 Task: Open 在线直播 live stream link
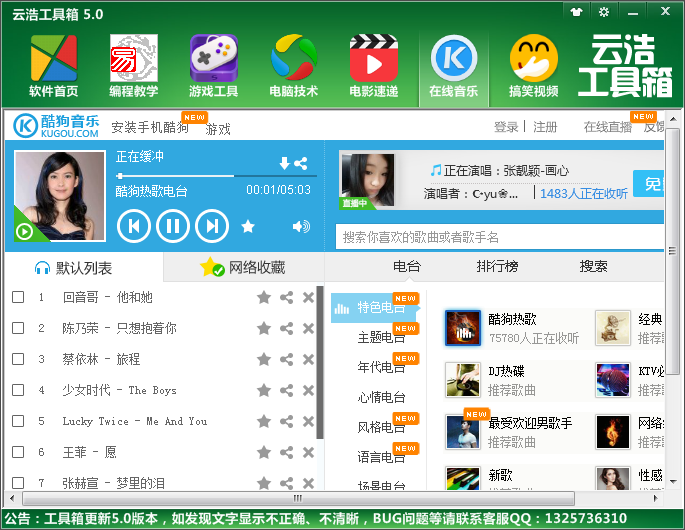click(x=608, y=127)
